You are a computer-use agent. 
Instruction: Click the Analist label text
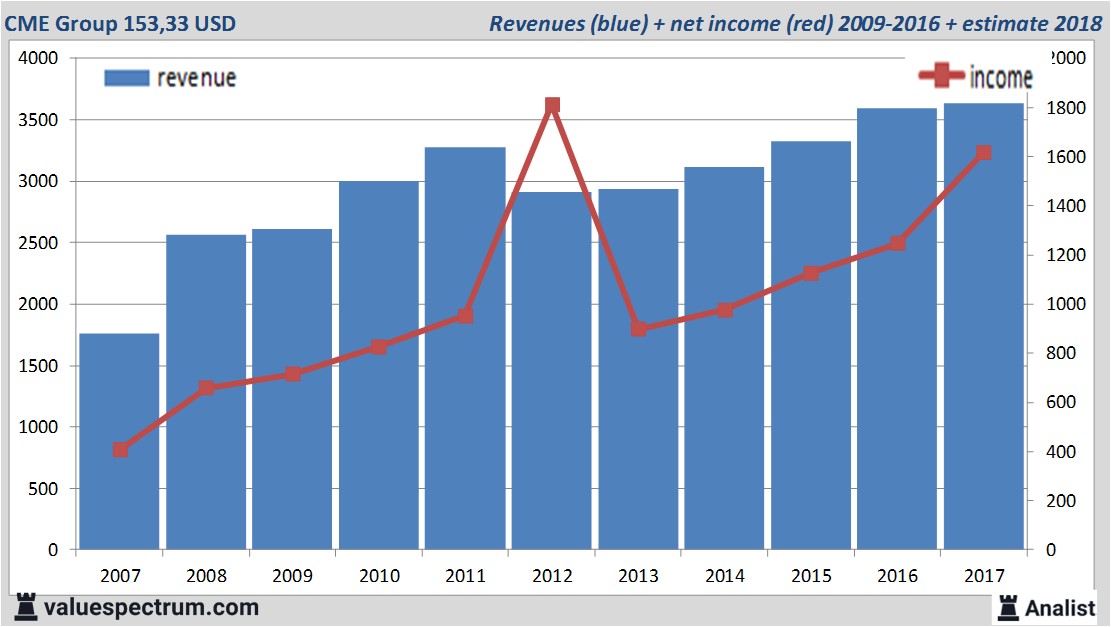1060,607
